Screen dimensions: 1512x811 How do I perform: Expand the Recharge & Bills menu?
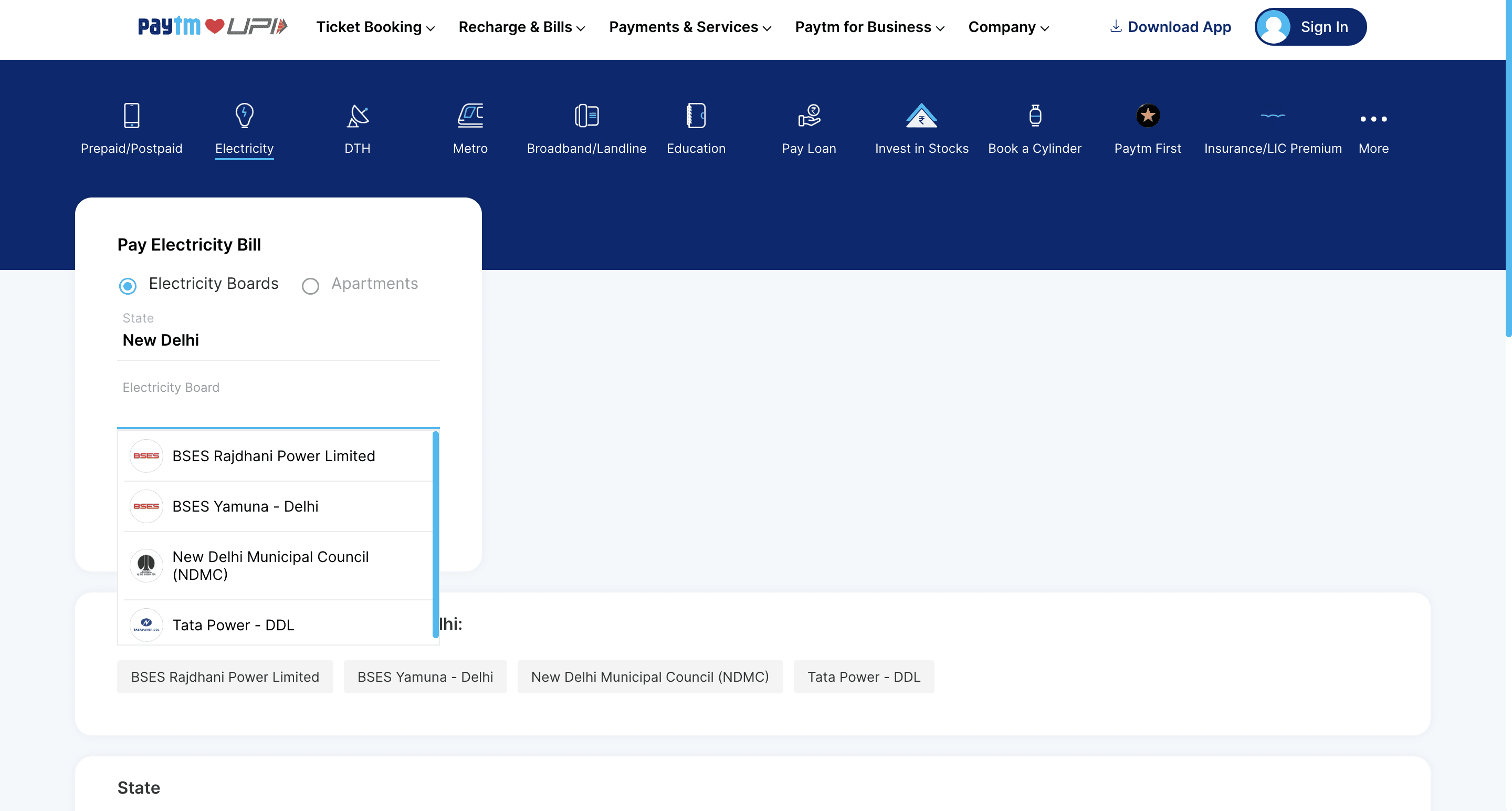[x=521, y=27]
